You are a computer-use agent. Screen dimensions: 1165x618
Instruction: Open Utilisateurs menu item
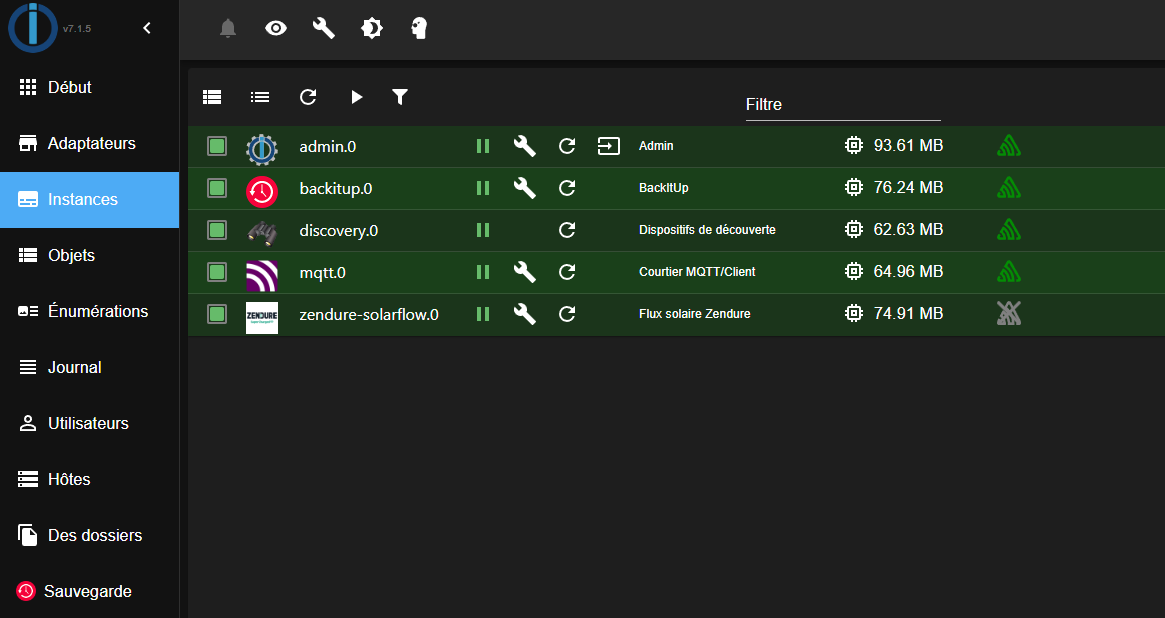(89, 423)
